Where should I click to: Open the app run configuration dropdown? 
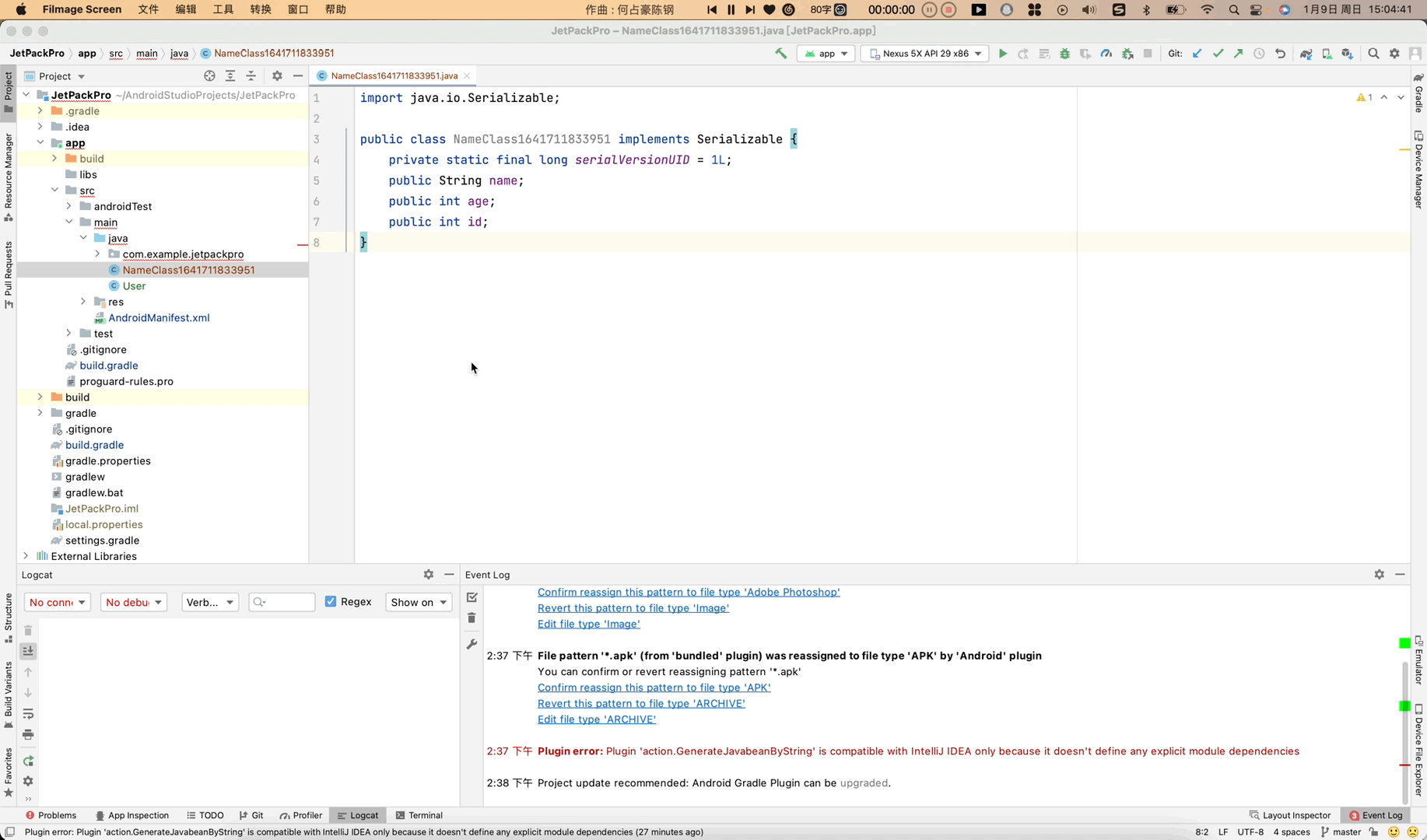[x=826, y=54]
